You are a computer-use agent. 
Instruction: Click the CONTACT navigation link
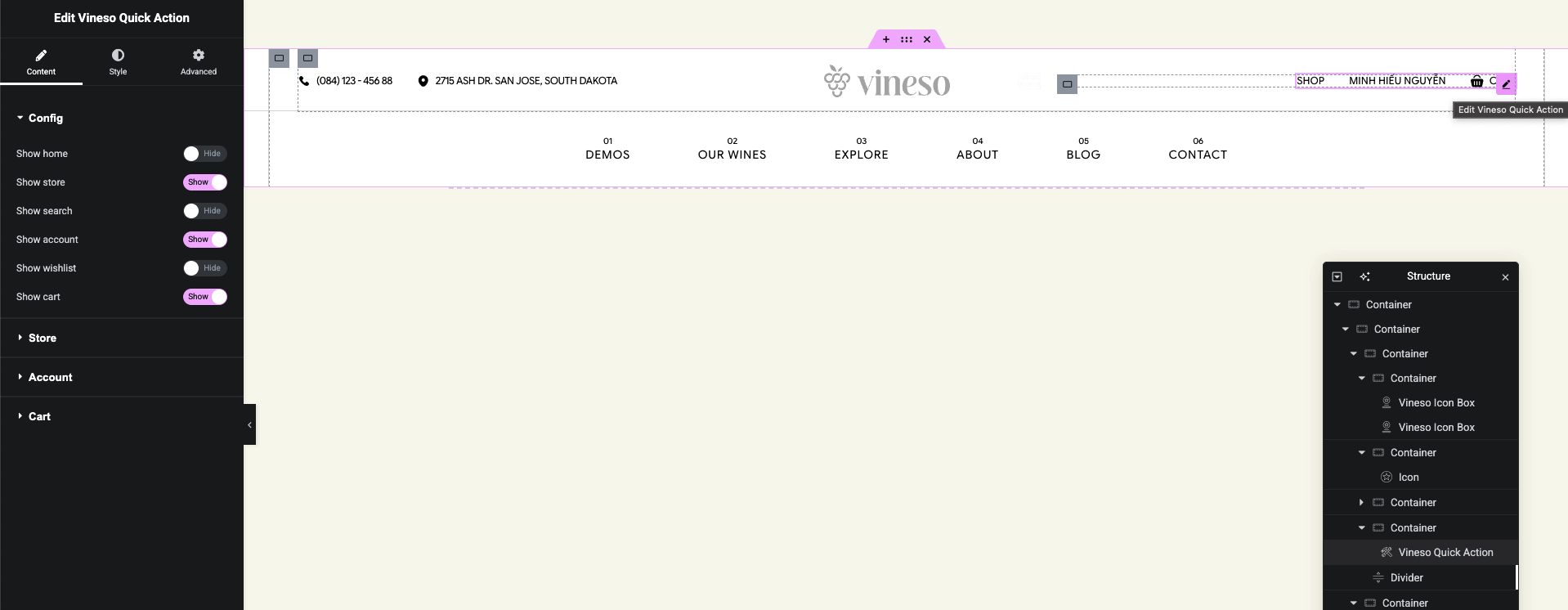1197,155
